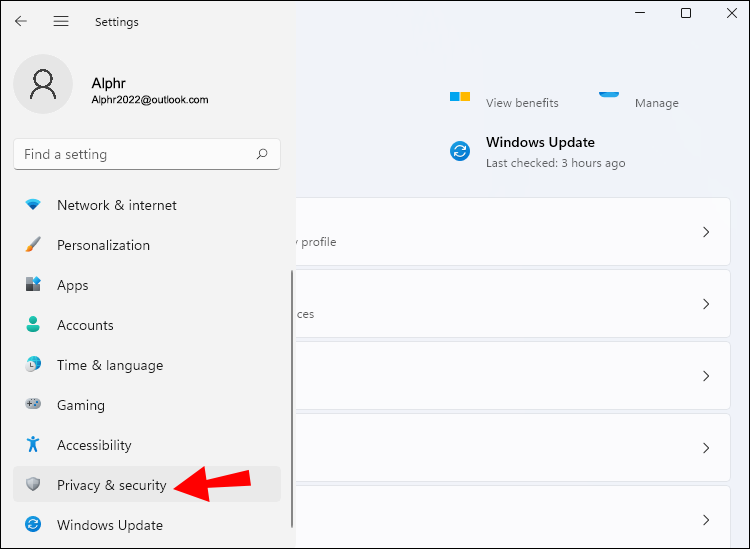Open the hamburger navigation menu
750x549 pixels.
click(61, 21)
